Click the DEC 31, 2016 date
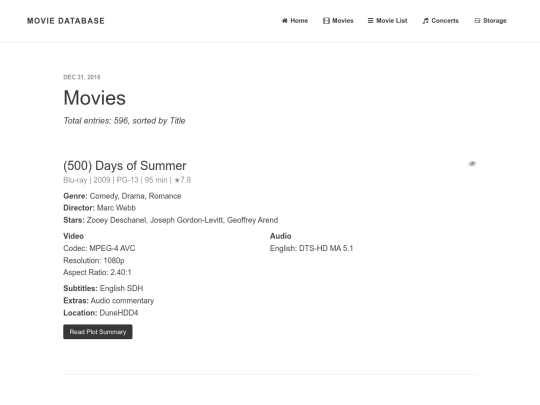This screenshot has width=540, height=405. pyautogui.click(x=82, y=77)
